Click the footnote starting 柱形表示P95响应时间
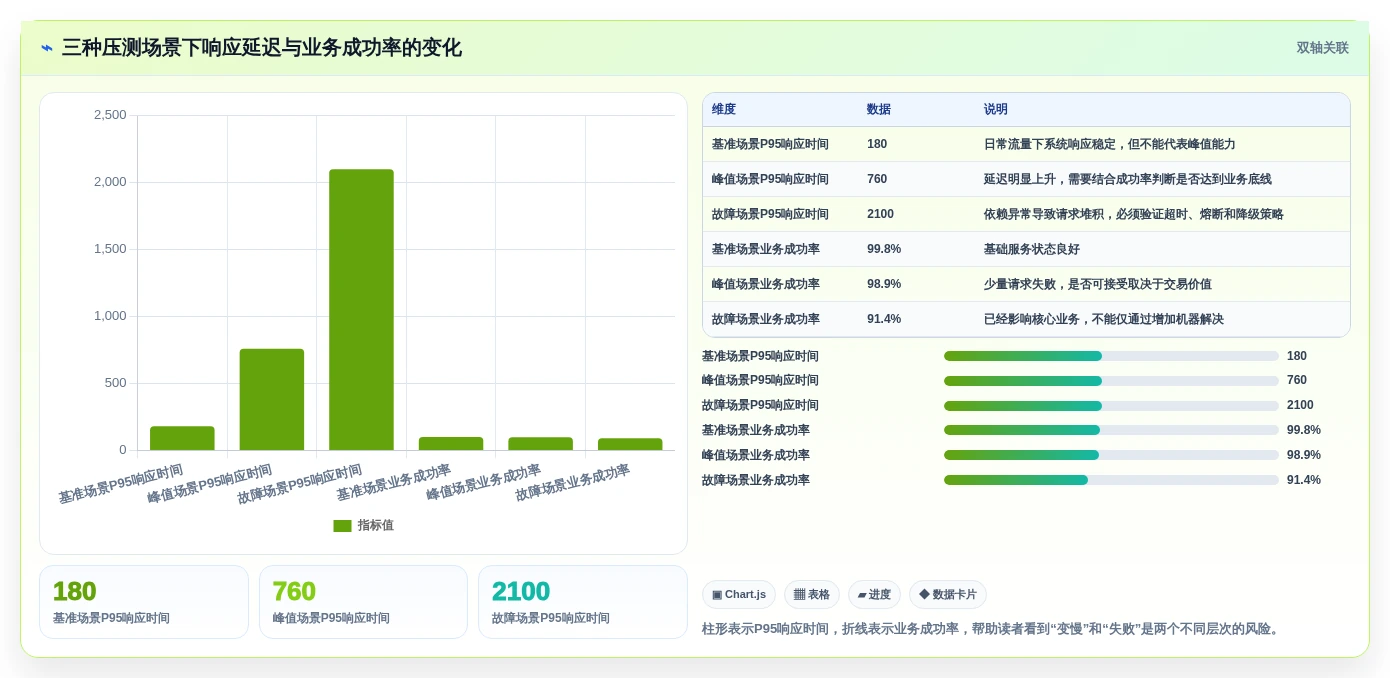Viewport: 1390px width, 678px height. coord(993,629)
